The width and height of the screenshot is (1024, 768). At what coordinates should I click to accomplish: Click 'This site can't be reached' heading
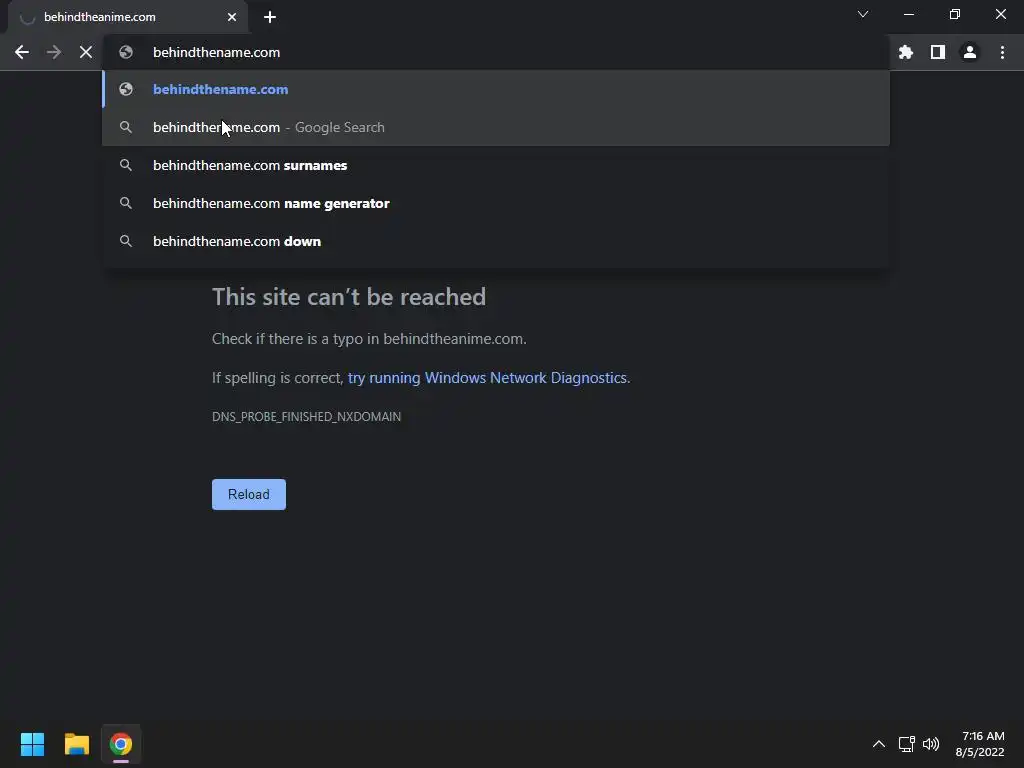pos(349,297)
